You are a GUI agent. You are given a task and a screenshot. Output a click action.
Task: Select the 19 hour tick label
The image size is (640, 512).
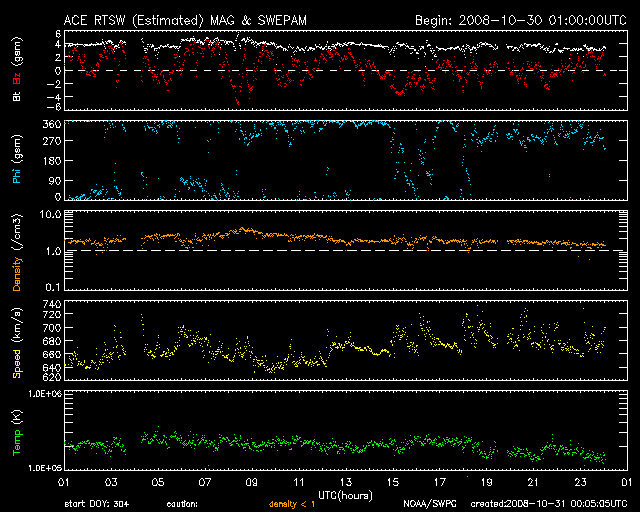coord(486,483)
